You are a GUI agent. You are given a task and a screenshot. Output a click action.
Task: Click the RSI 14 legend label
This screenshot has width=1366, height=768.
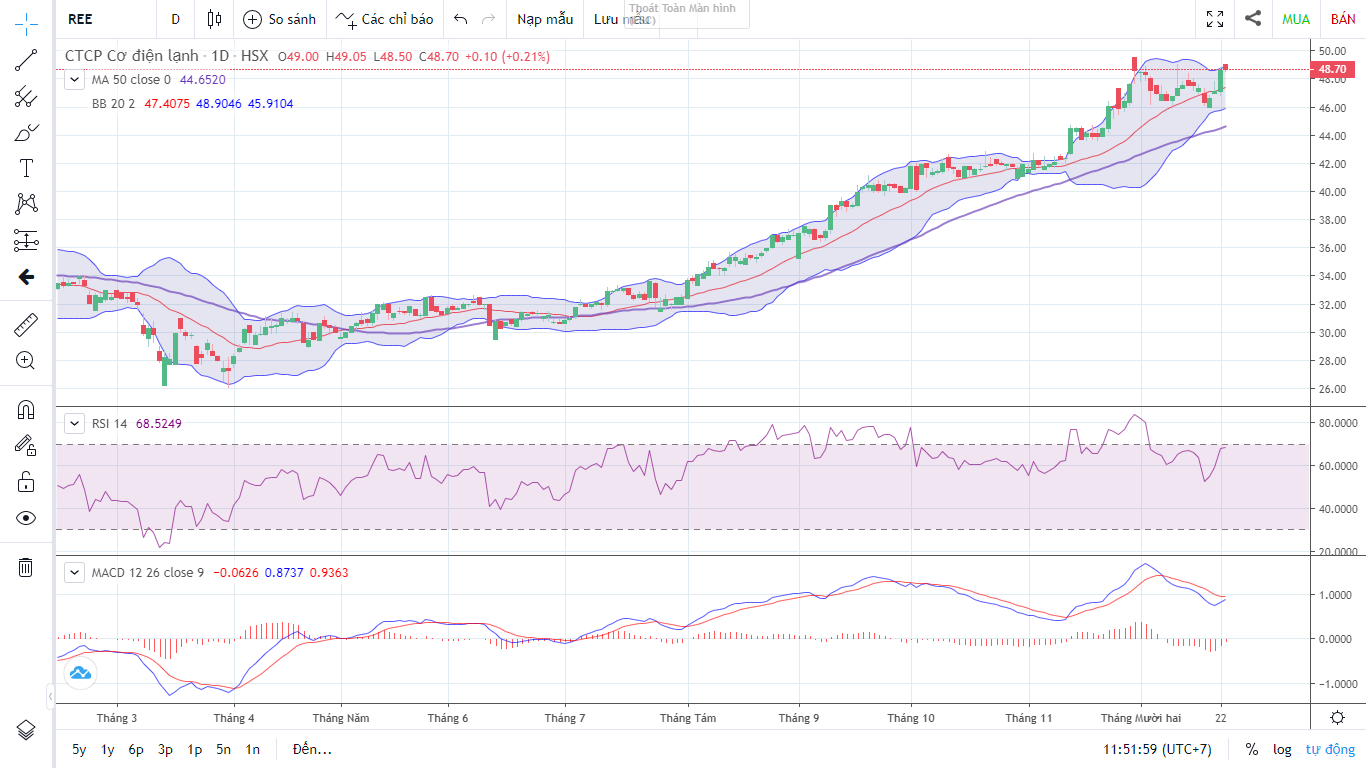tap(109, 423)
